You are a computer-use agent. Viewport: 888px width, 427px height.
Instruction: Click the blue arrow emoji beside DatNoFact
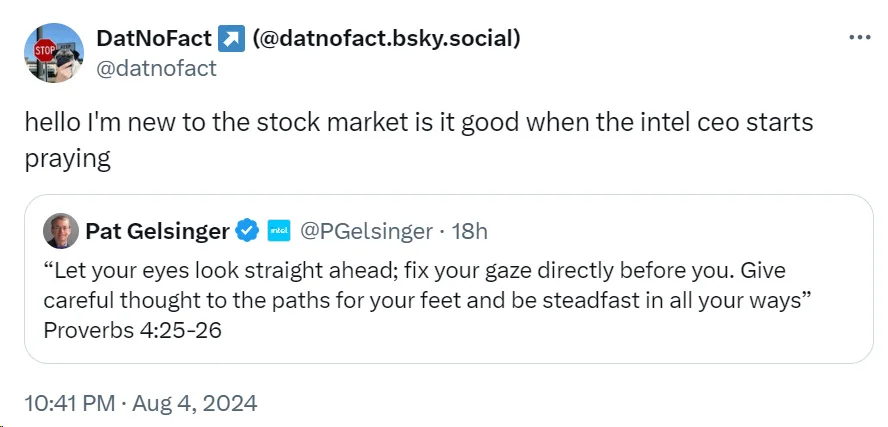[x=230, y=39]
